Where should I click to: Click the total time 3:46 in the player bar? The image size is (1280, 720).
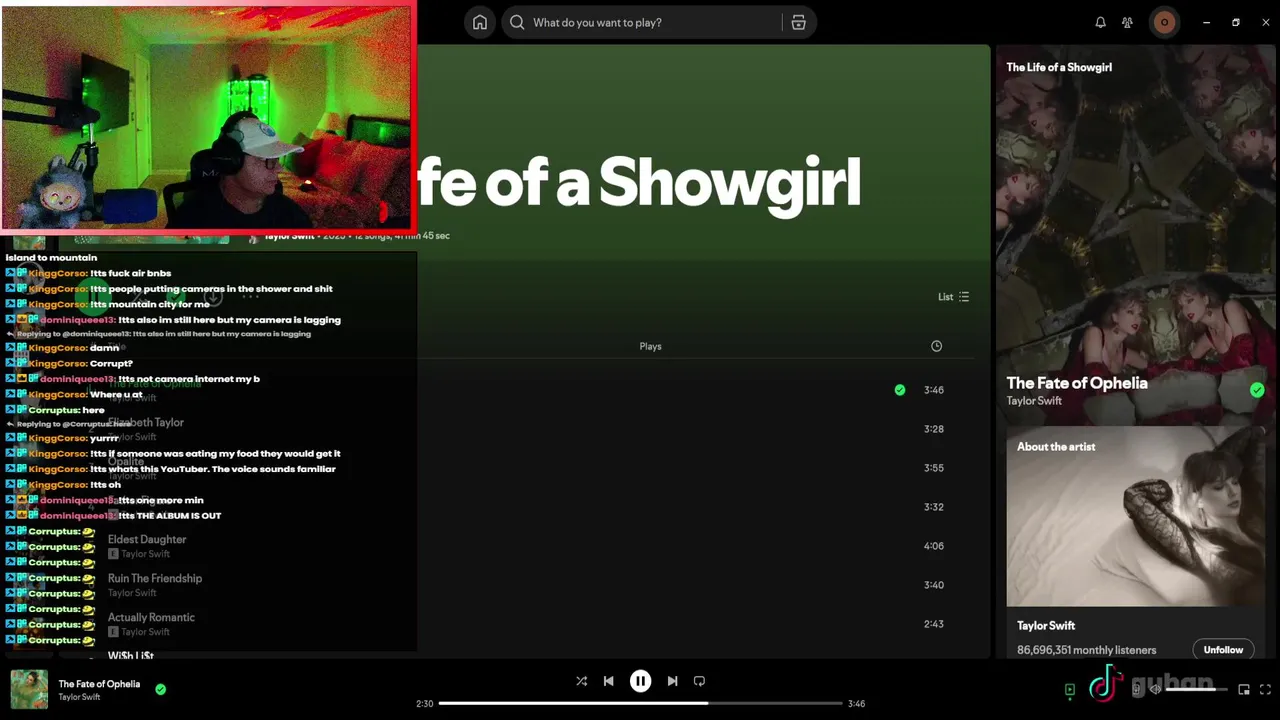point(856,704)
